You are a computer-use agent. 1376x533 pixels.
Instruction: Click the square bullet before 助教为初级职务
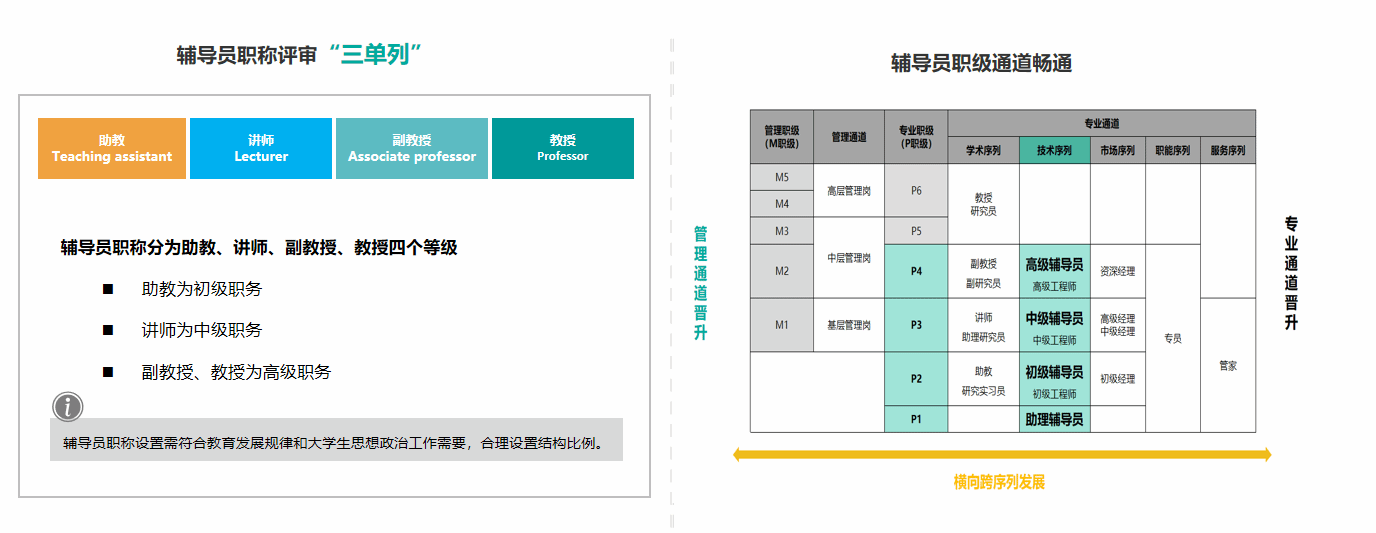click(x=108, y=289)
